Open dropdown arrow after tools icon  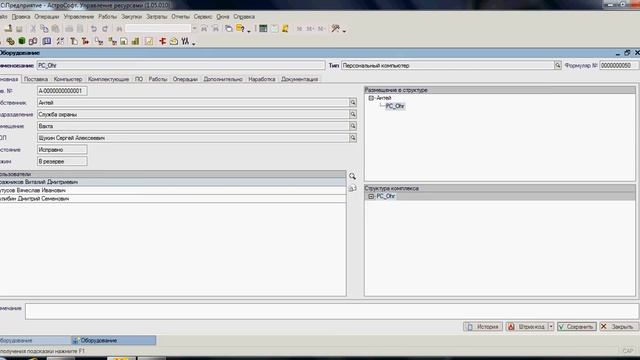344,30
